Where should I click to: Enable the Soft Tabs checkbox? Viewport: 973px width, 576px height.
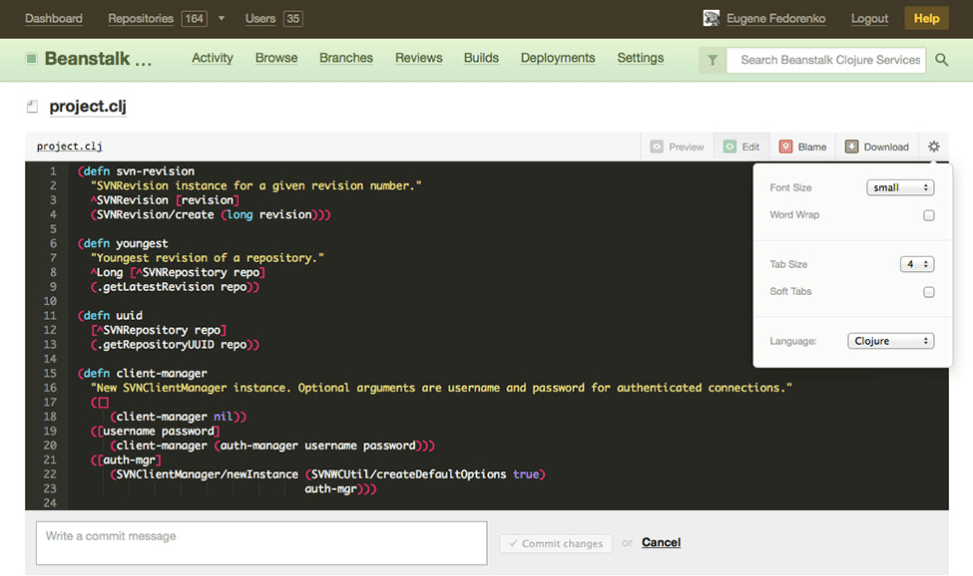pos(928,292)
